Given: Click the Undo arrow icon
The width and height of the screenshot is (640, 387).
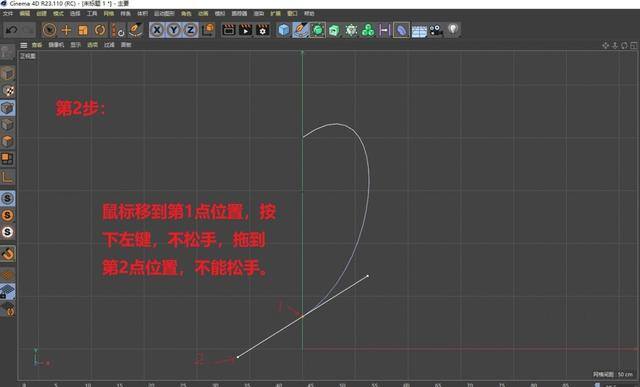Looking at the screenshot, I should tap(11, 30).
